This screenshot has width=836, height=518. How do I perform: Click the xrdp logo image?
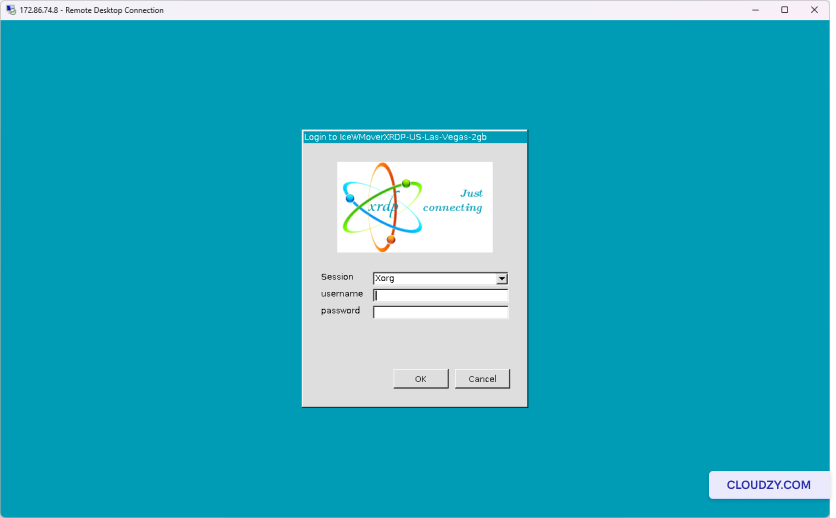tap(415, 207)
